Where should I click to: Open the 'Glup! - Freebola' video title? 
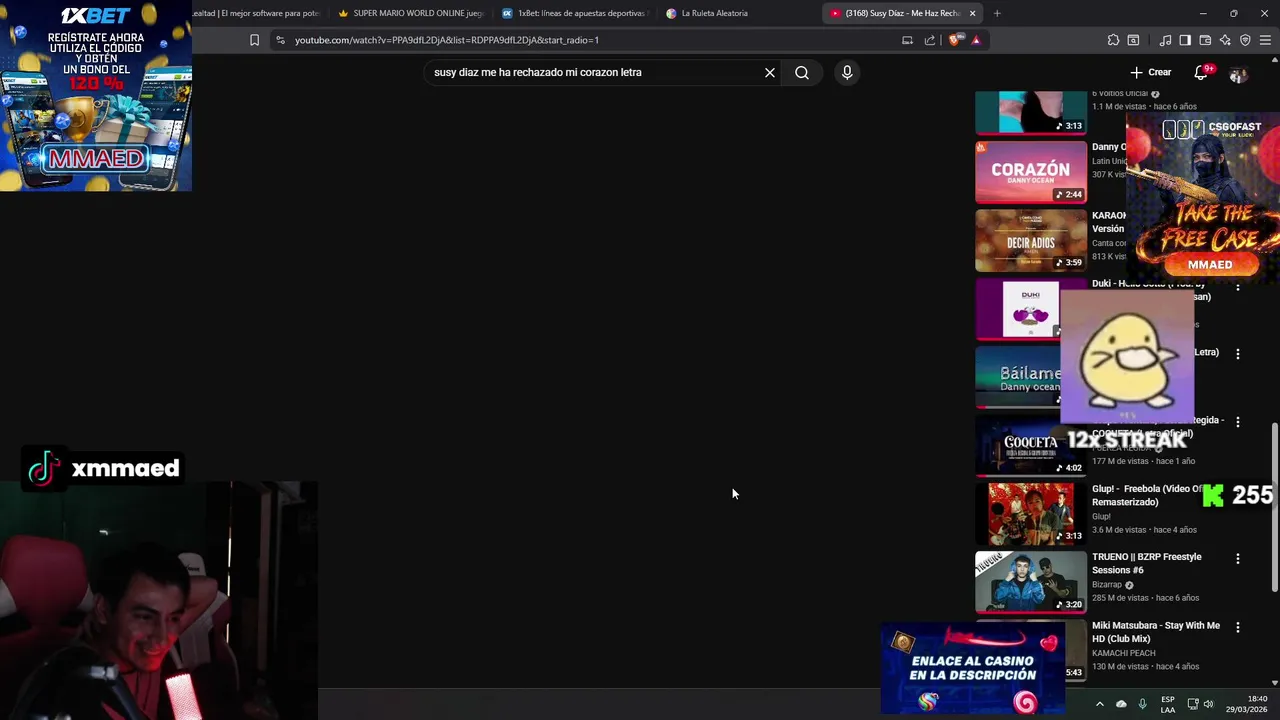tap(1146, 495)
